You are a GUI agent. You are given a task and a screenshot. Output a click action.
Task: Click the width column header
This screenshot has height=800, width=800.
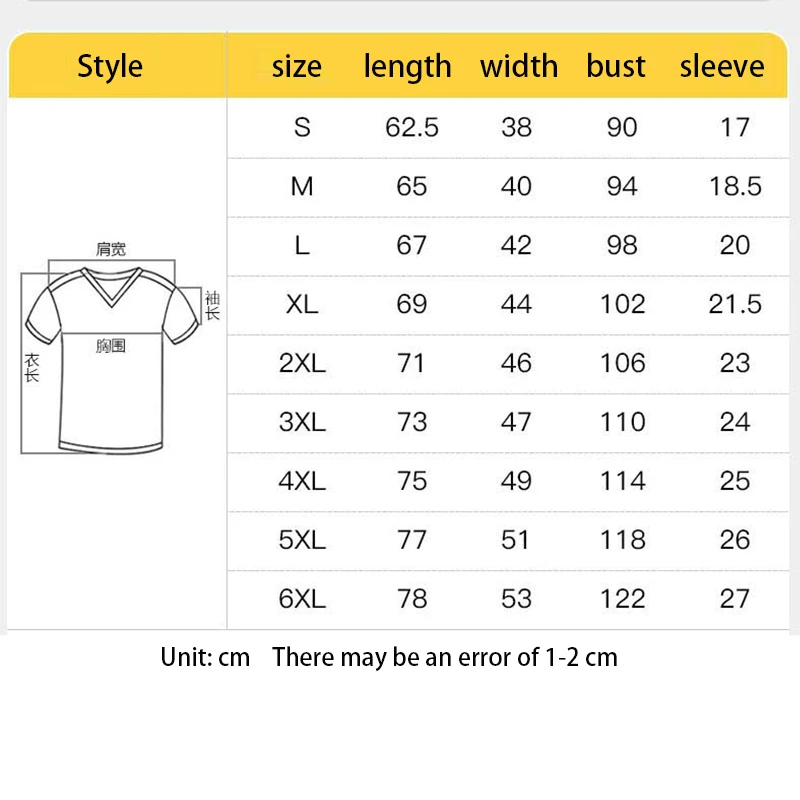519,67
